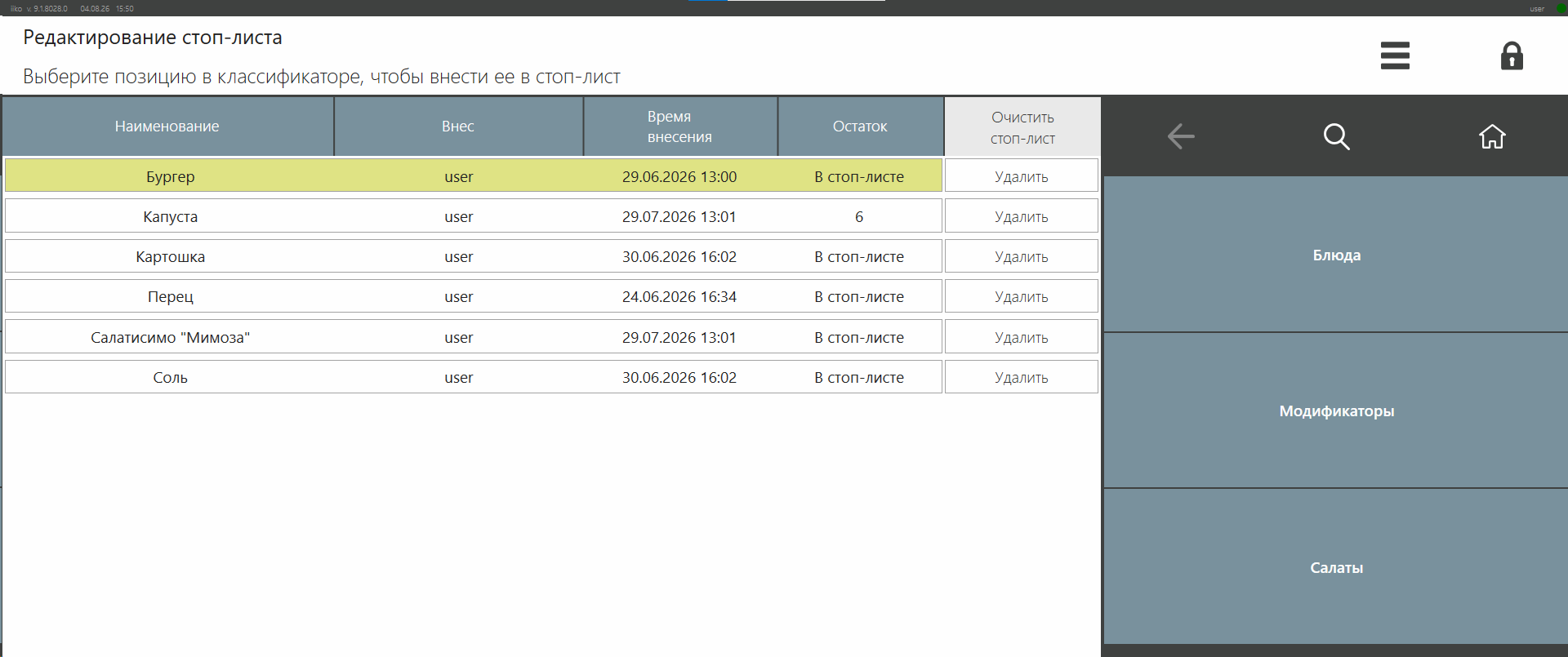The width and height of the screenshot is (1568, 657).
Task: Select the Перец row name
Action: click(x=170, y=296)
